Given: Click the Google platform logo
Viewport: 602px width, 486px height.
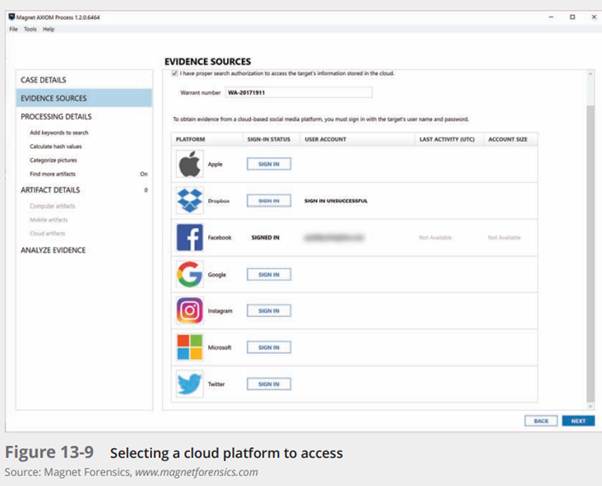Looking at the screenshot, I should pos(190,274).
